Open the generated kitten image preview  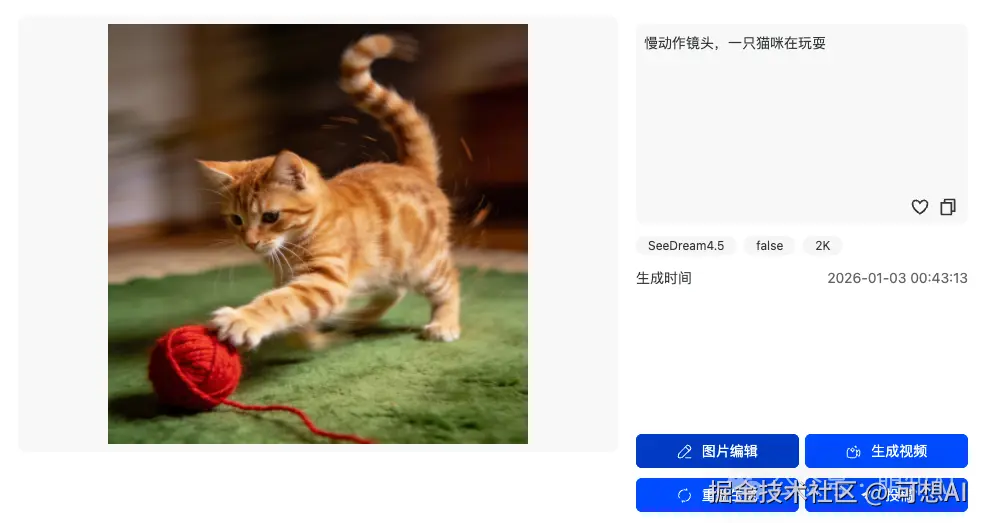(318, 234)
